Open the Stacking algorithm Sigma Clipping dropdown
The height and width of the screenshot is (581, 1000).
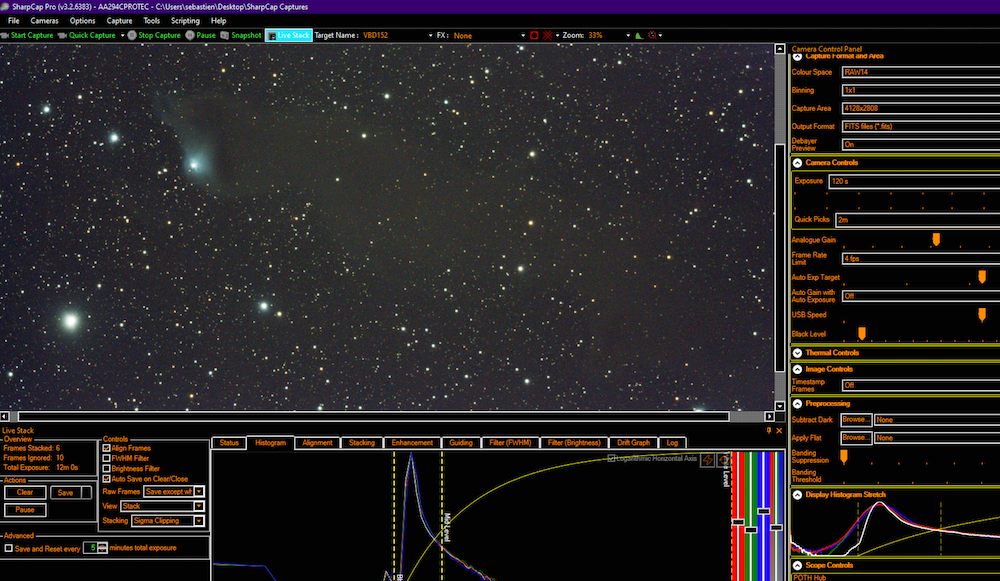(x=199, y=520)
